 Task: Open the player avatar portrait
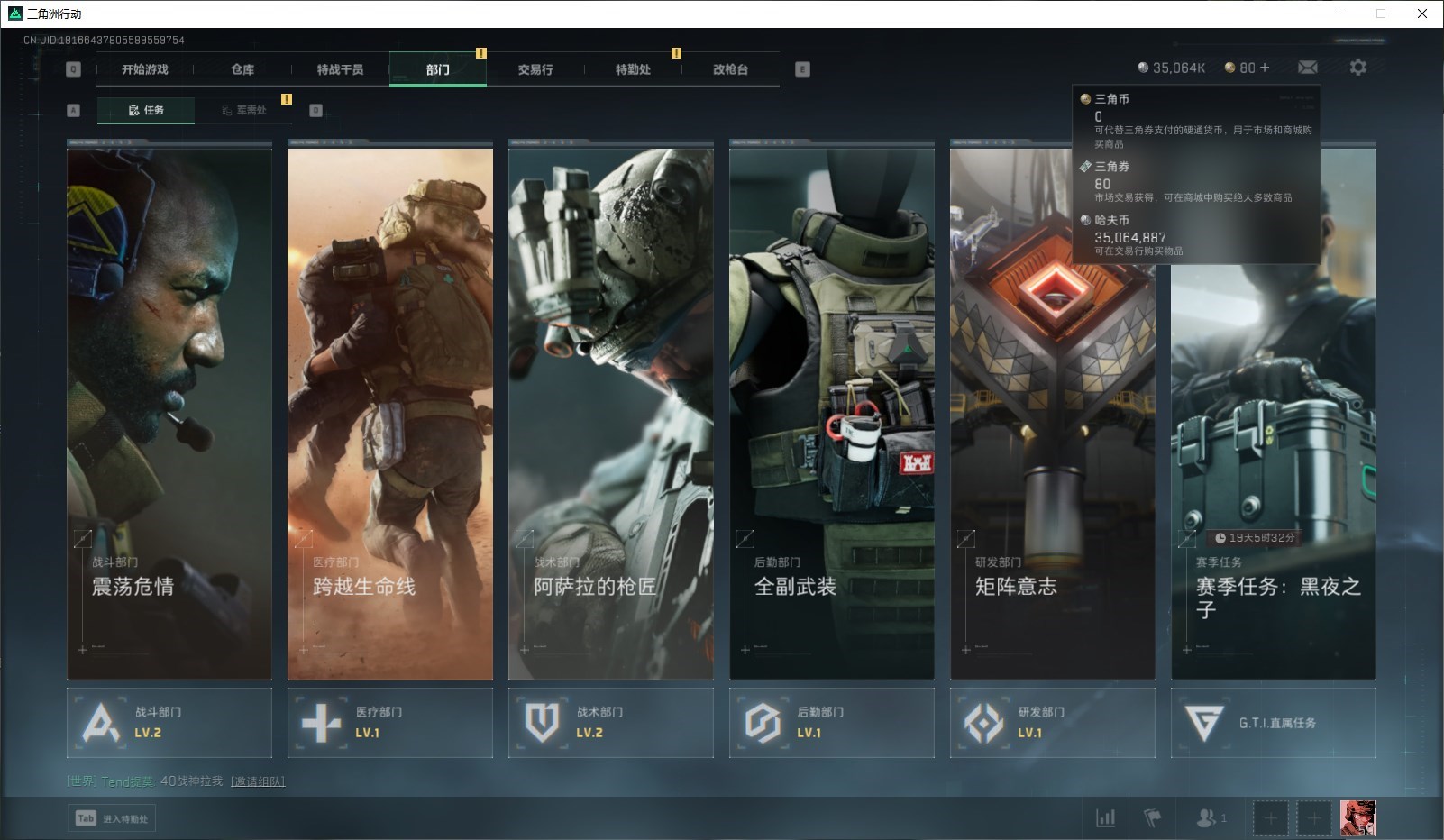[x=1357, y=818]
